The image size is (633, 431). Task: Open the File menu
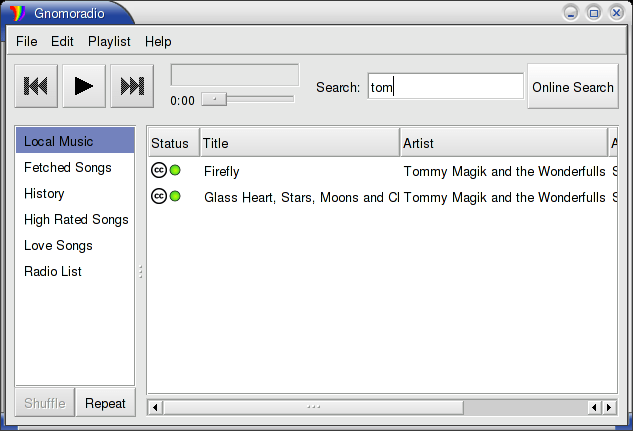(26, 41)
